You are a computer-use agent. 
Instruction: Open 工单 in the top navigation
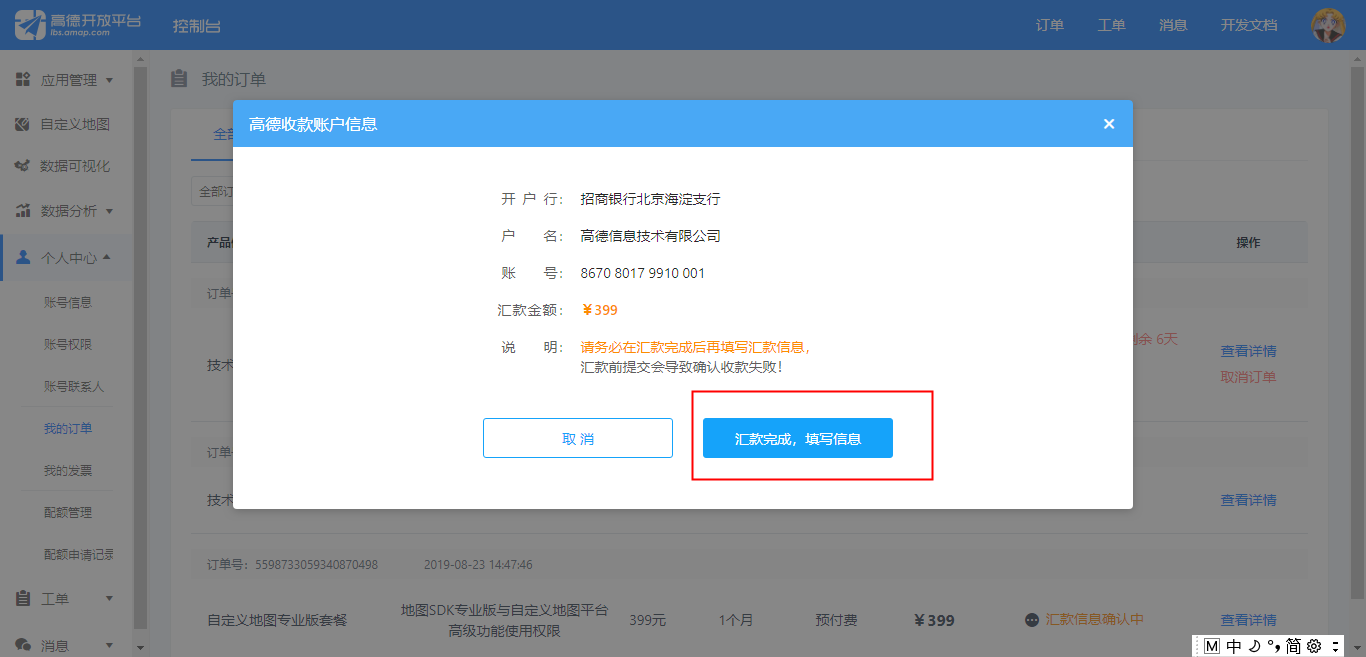coord(1111,25)
